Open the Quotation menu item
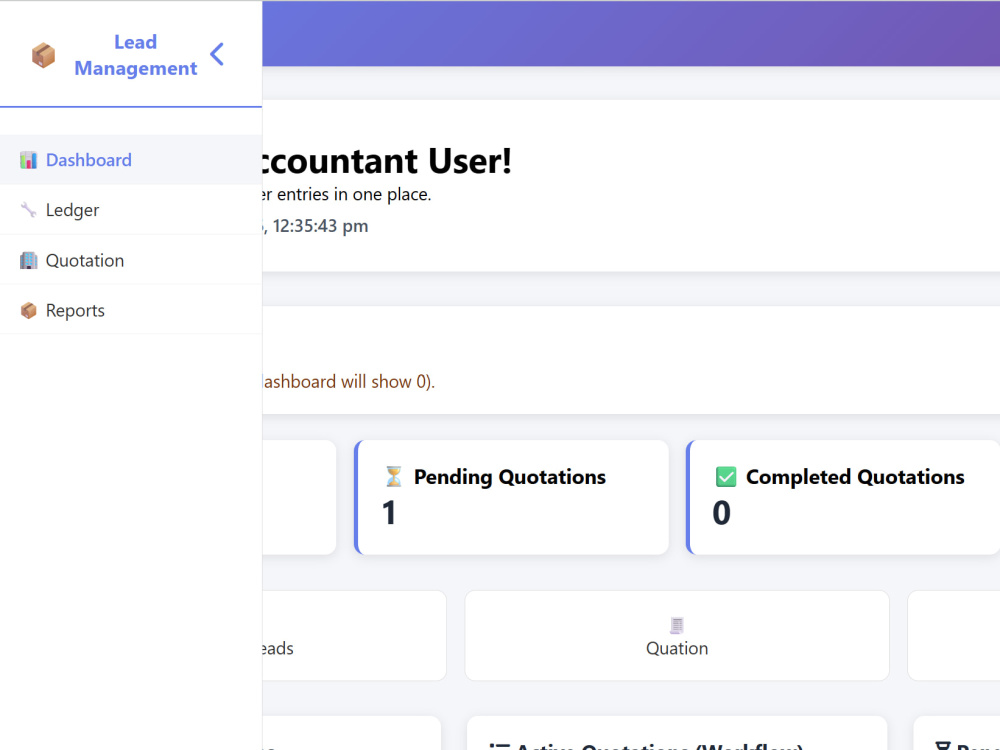This screenshot has width=1000, height=750. pos(131,260)
